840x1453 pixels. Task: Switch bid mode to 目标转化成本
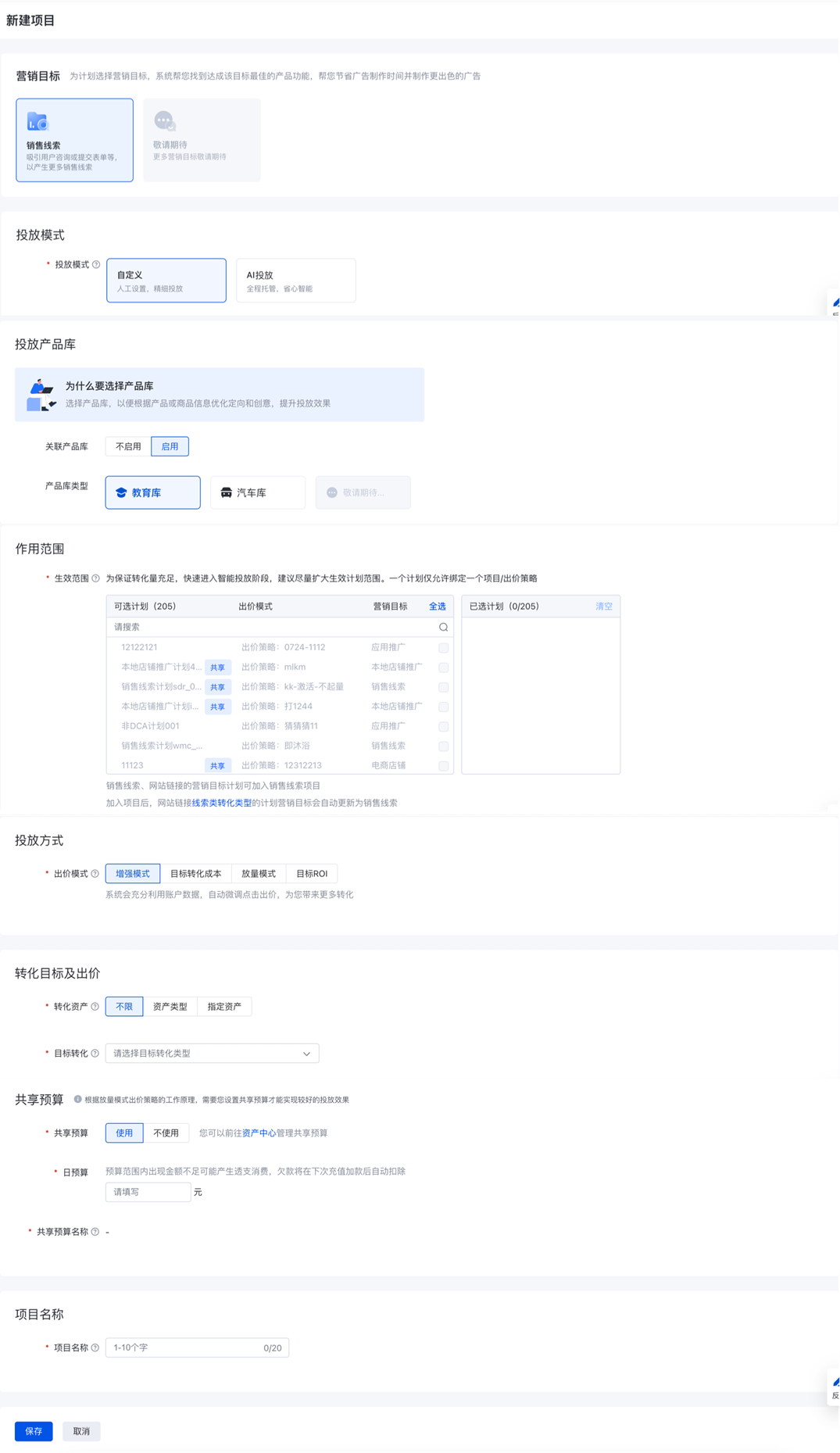[195, 874]
